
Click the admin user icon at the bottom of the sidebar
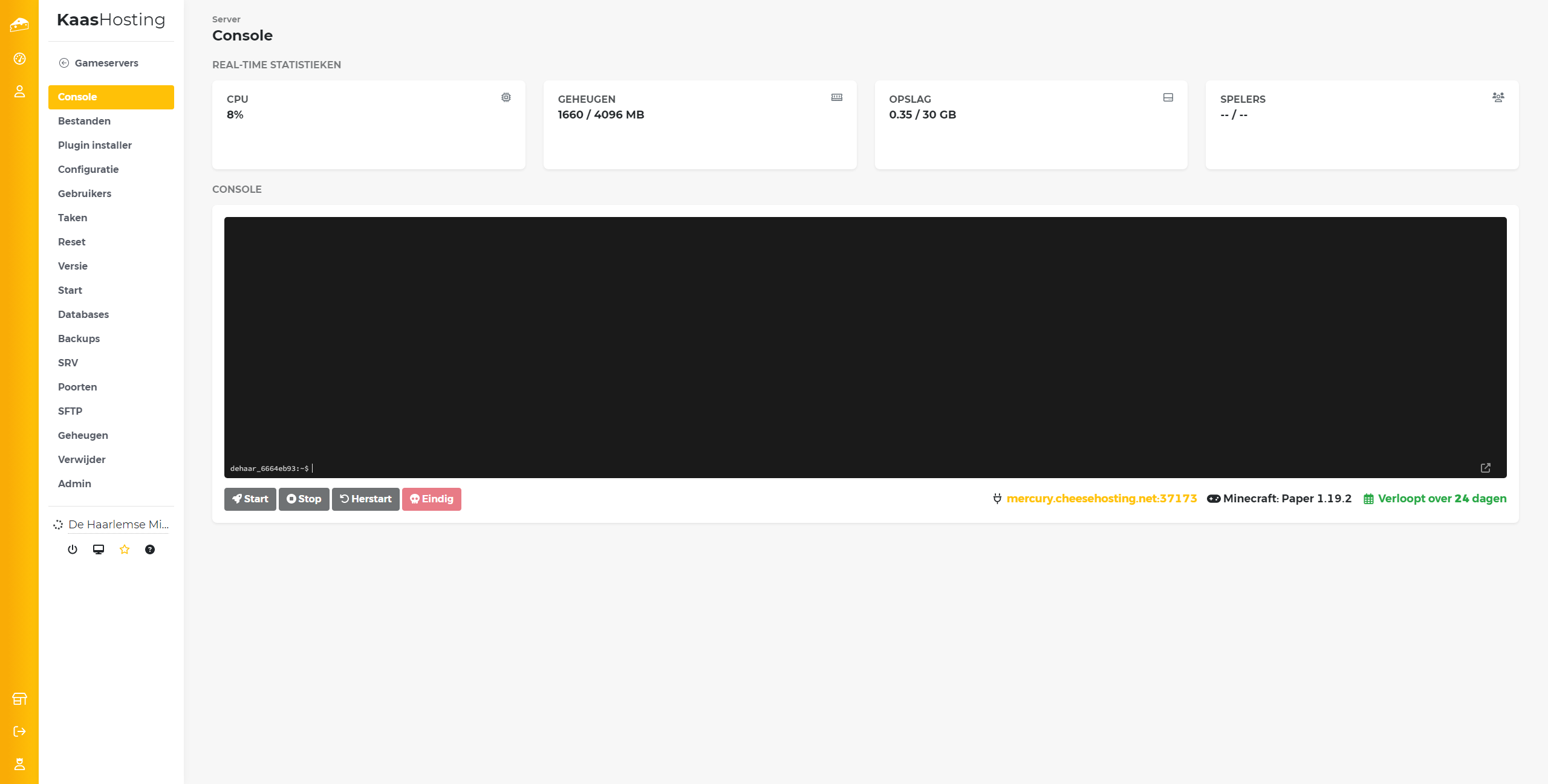19,764
